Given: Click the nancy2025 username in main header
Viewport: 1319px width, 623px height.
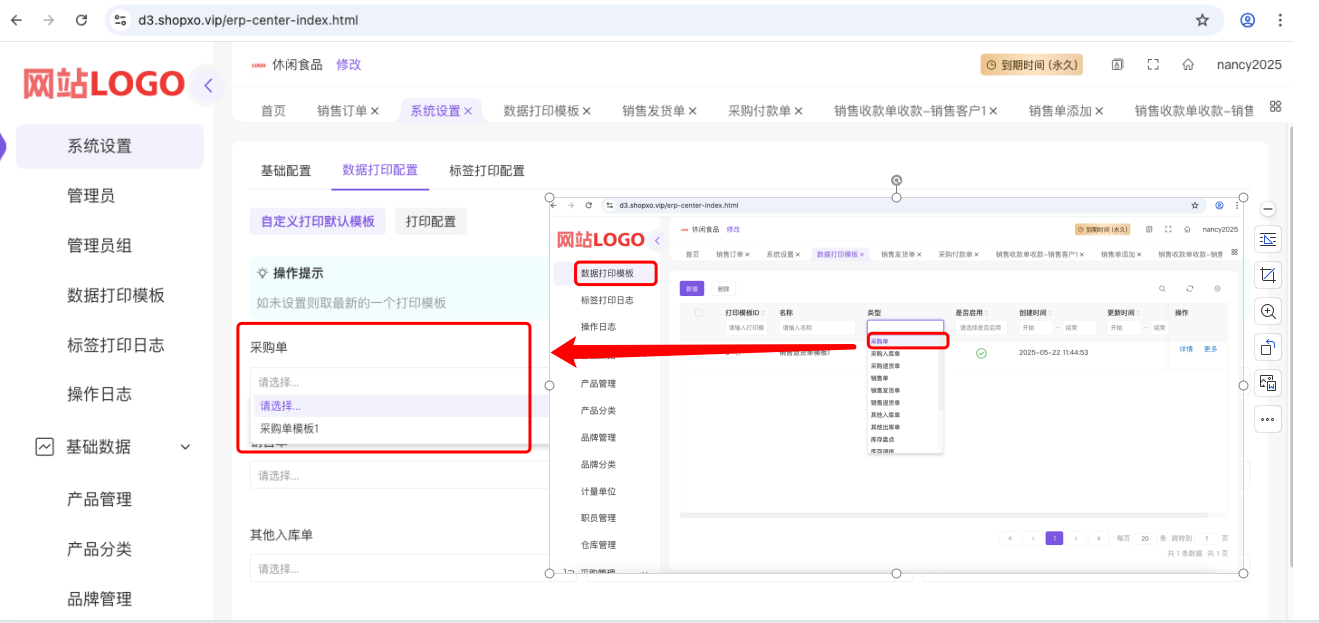Looking at the screenshot, I should pos(1249,64).
